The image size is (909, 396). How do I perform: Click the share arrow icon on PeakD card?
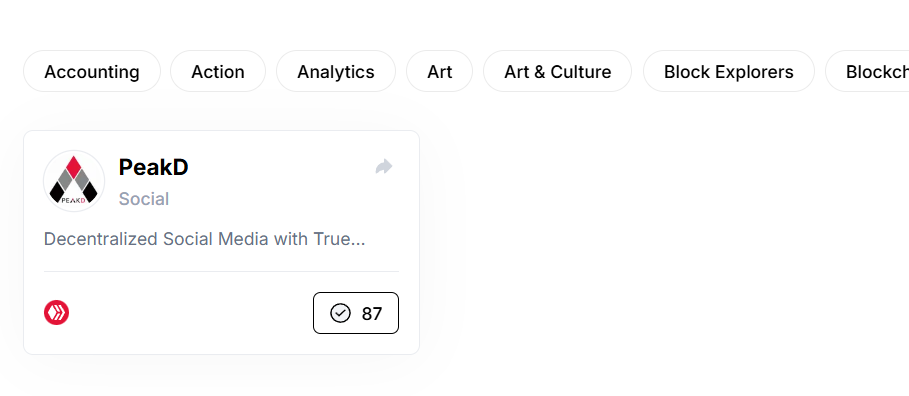[x=384, y=167]
